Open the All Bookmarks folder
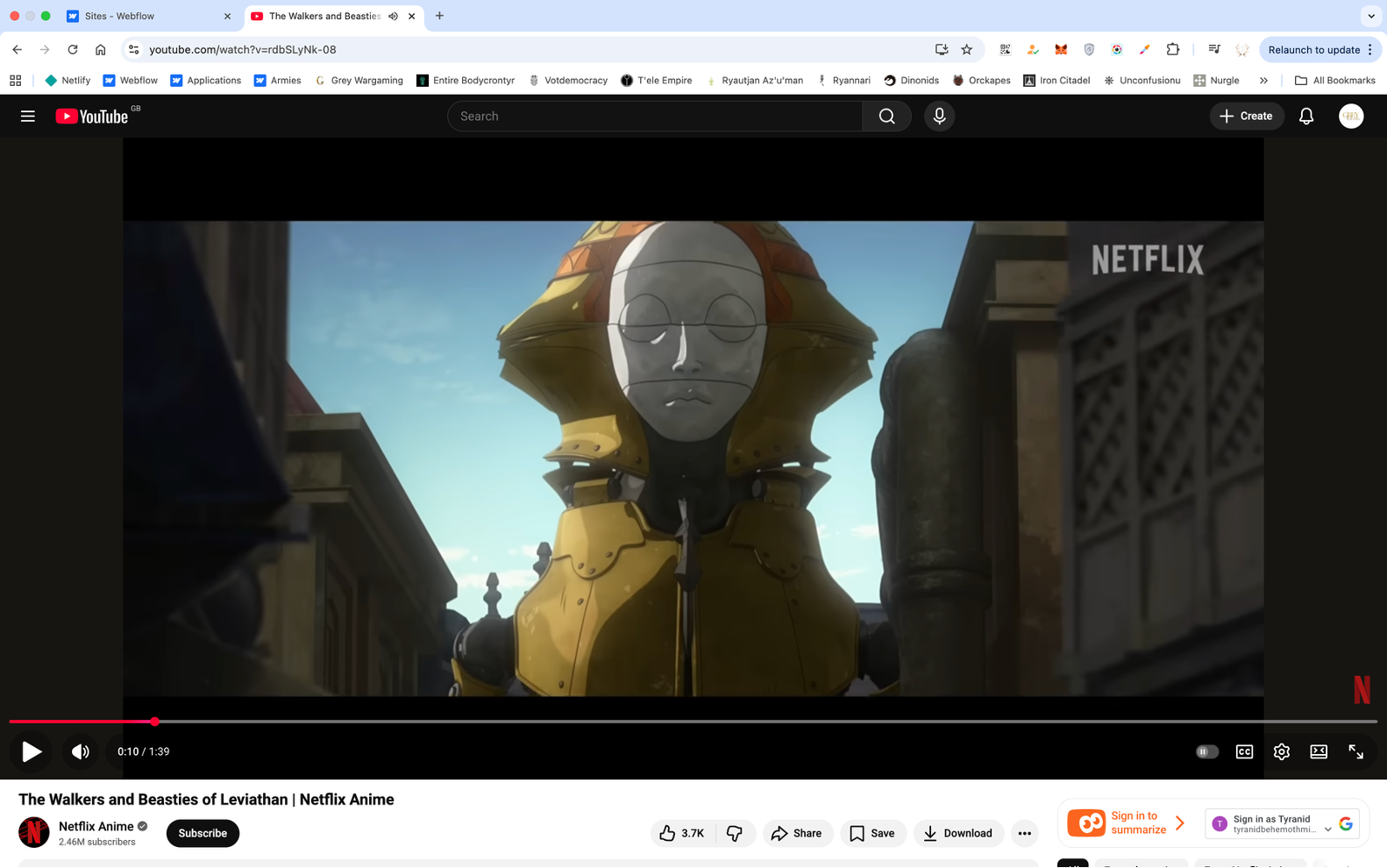The image size is (1387, 868). [1334, 81]
